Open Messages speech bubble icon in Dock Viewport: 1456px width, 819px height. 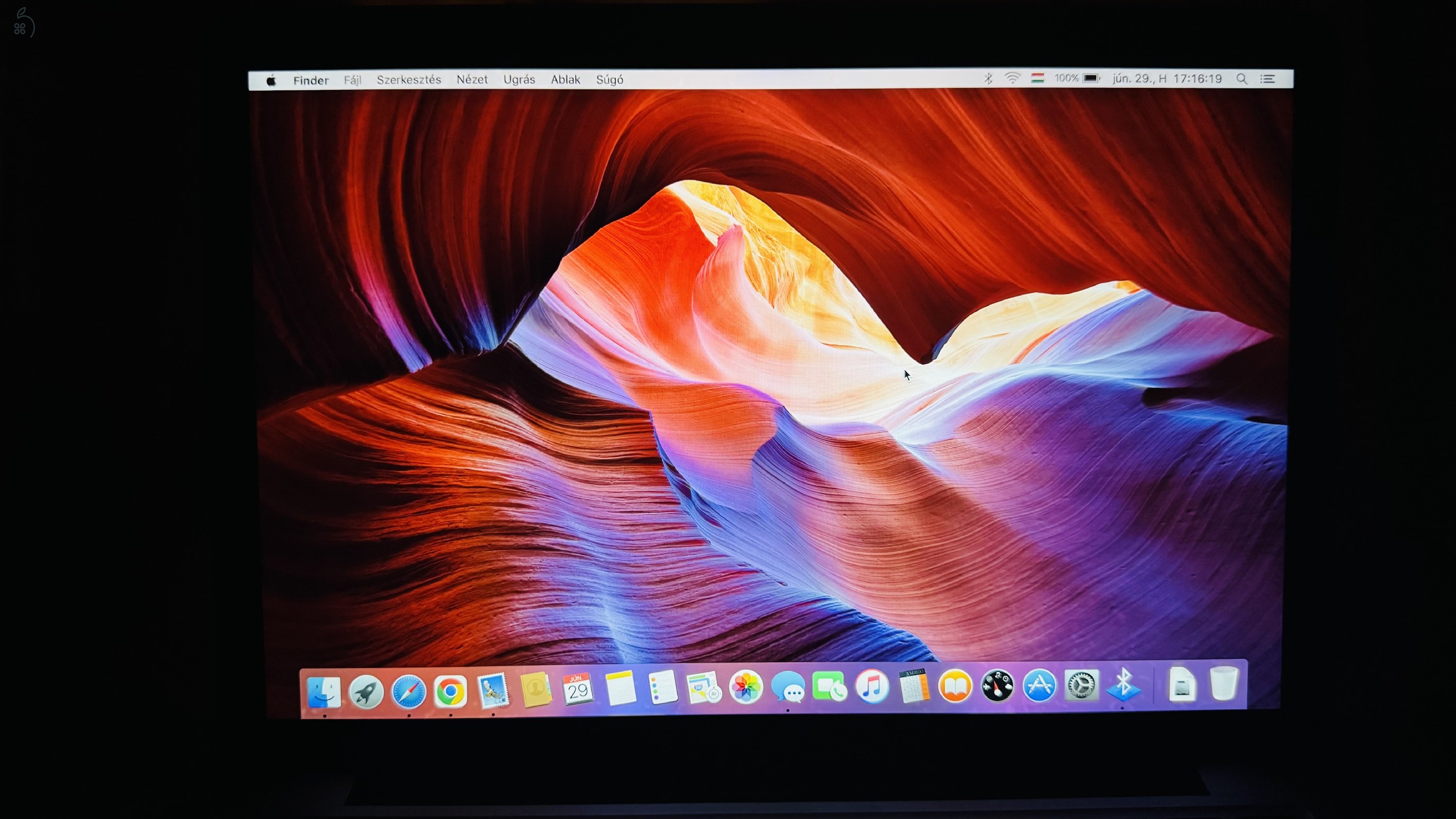[788, 688]
